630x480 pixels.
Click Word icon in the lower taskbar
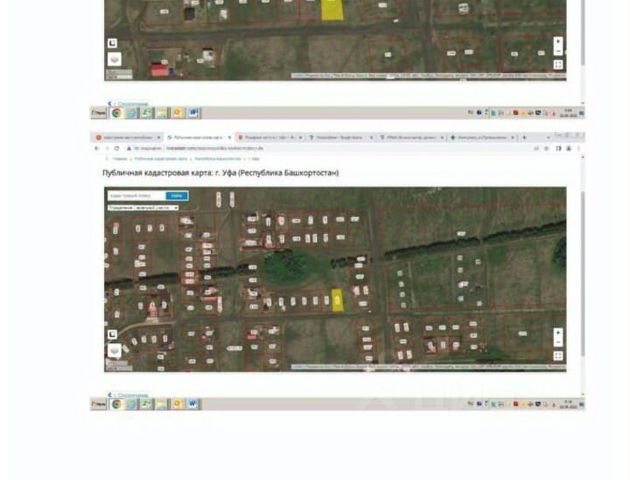[x=193, y=404]
